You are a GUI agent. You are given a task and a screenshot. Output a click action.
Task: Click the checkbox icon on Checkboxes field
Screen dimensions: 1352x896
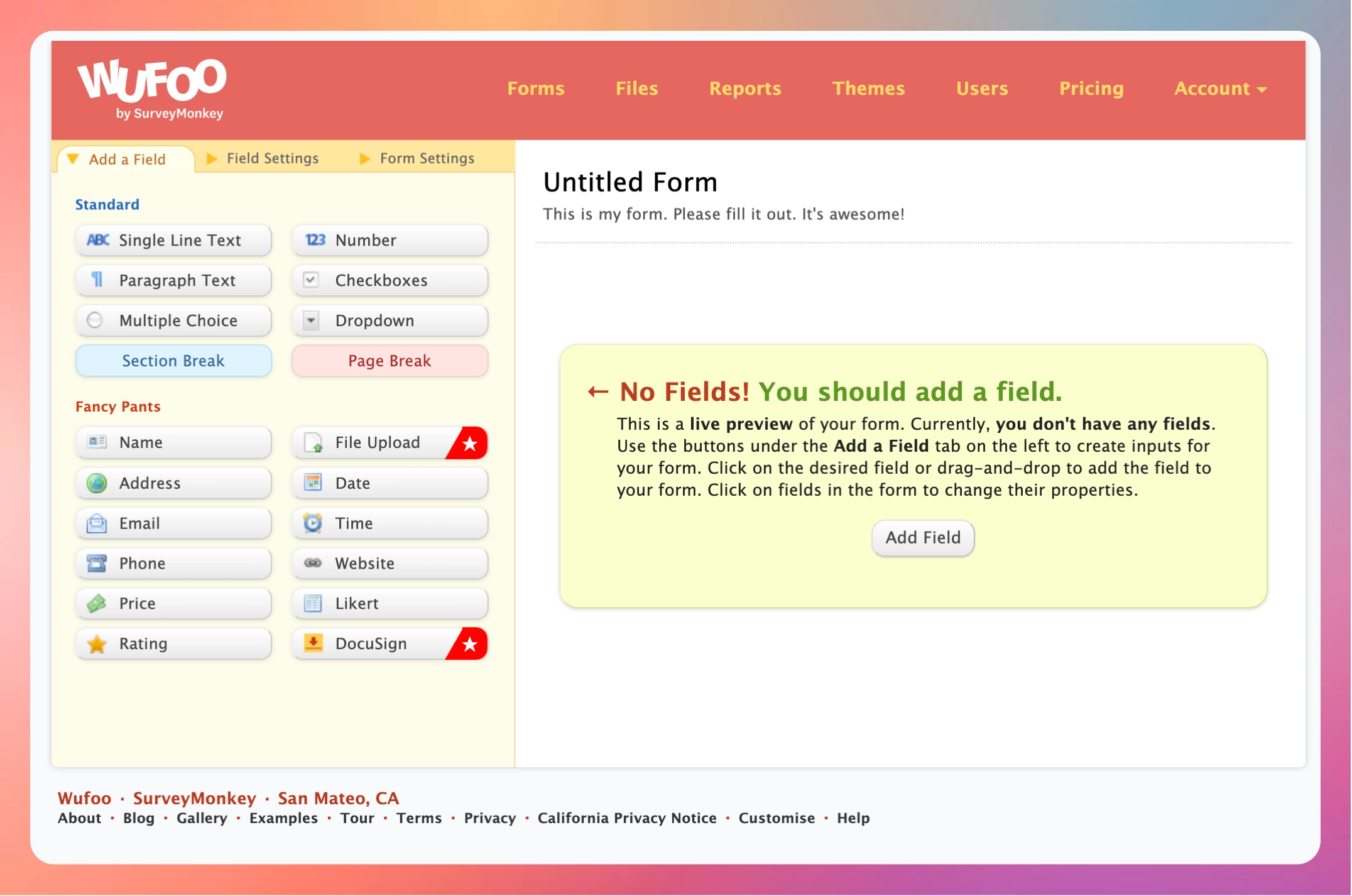click(x=311, y=280)
